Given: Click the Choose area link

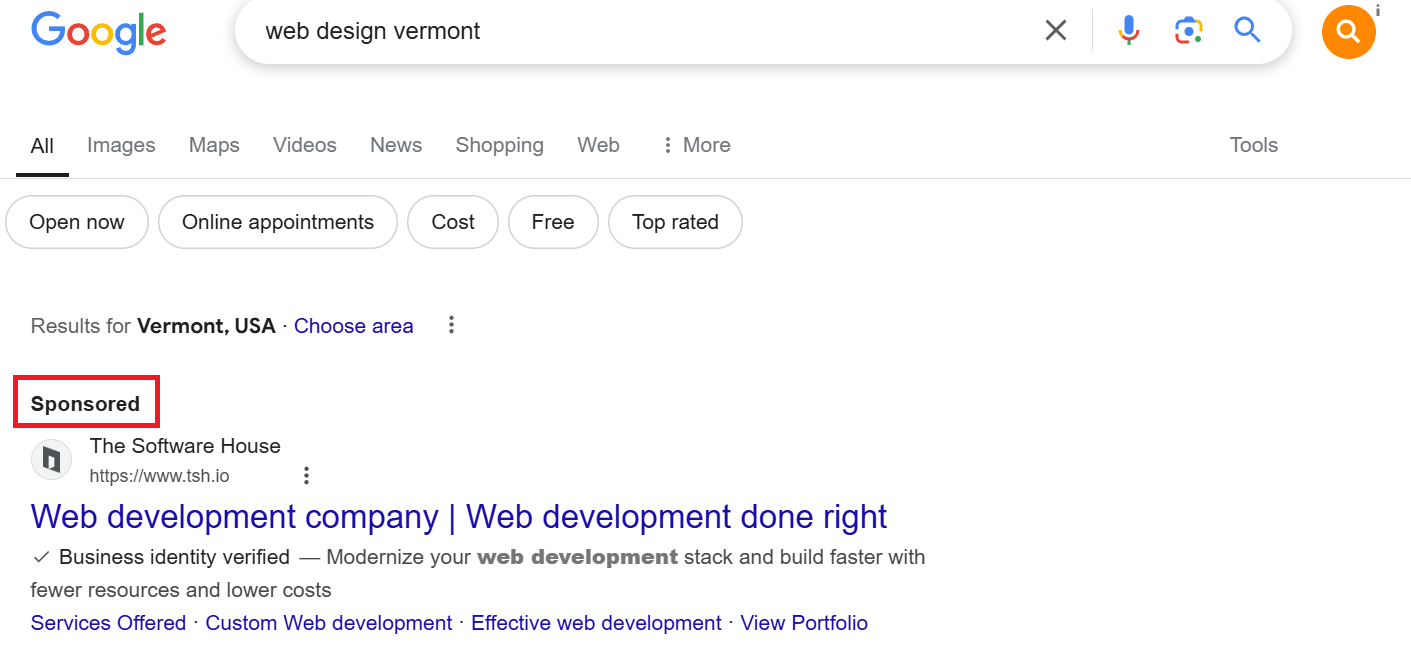Looking at the screenshot, I should 353,326.
